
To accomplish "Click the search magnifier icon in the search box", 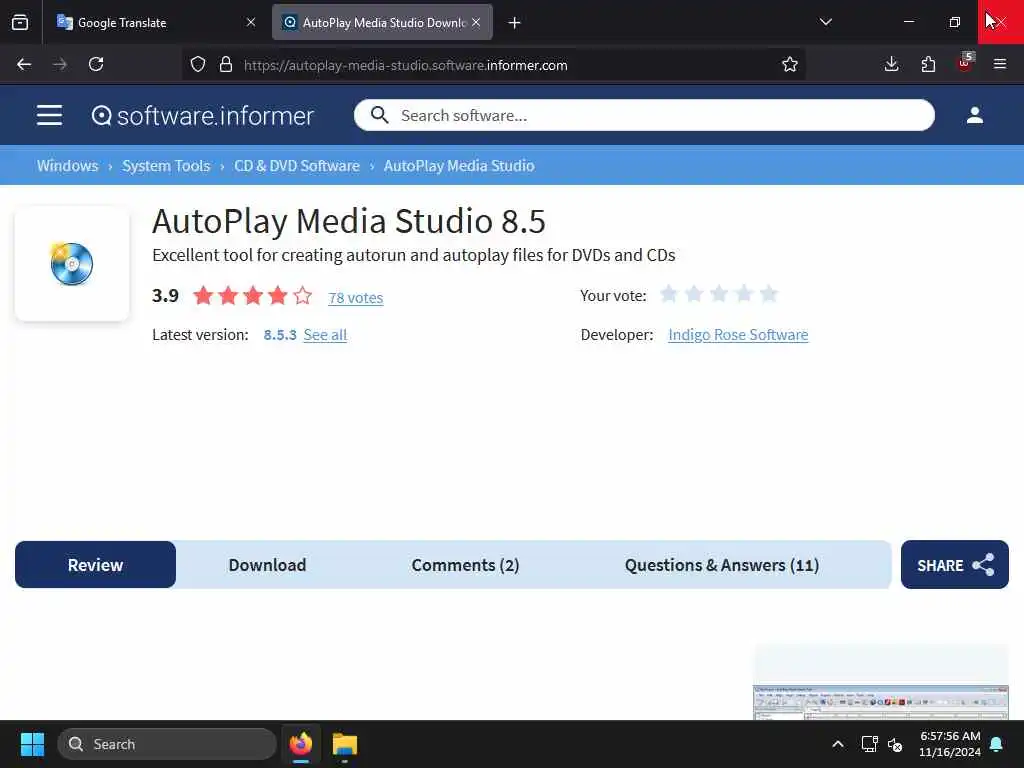I will 379,115.
